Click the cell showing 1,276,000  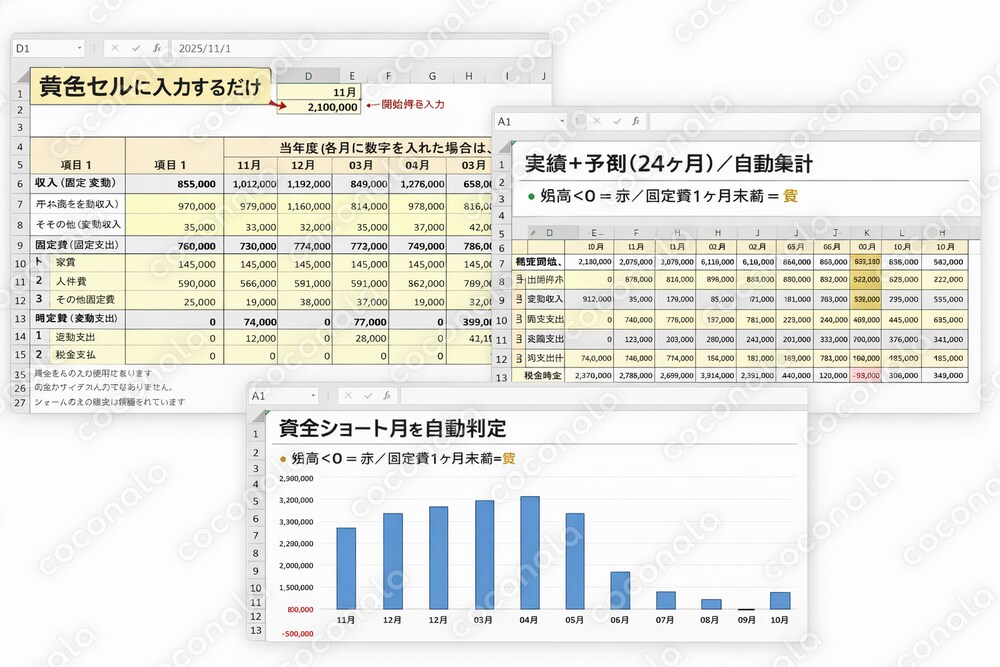418,184
